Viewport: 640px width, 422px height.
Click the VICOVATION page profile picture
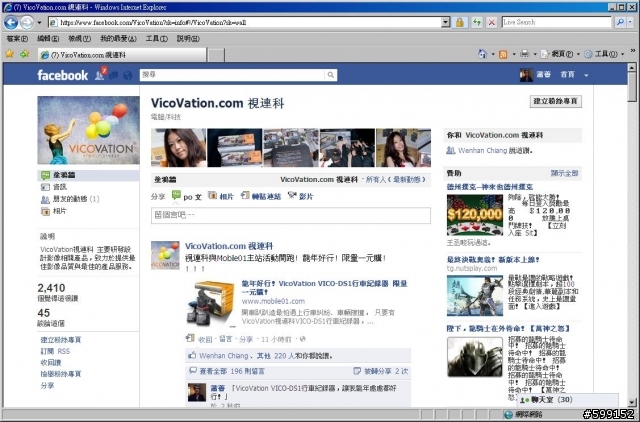point(88,130)
